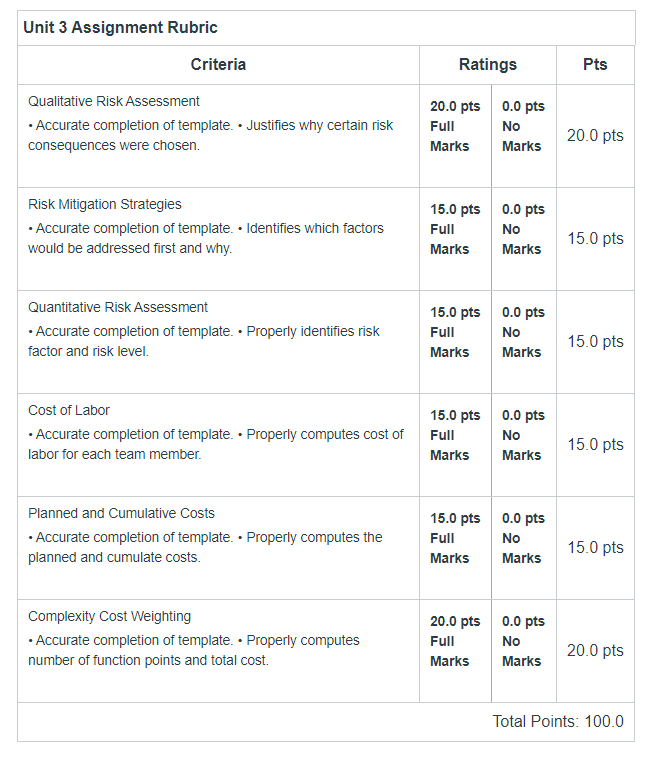Viewport: 647px width, 762px height.
Task: Choose No Marks rating for Risk Mitigation Strategies
Action: point(524,239)
